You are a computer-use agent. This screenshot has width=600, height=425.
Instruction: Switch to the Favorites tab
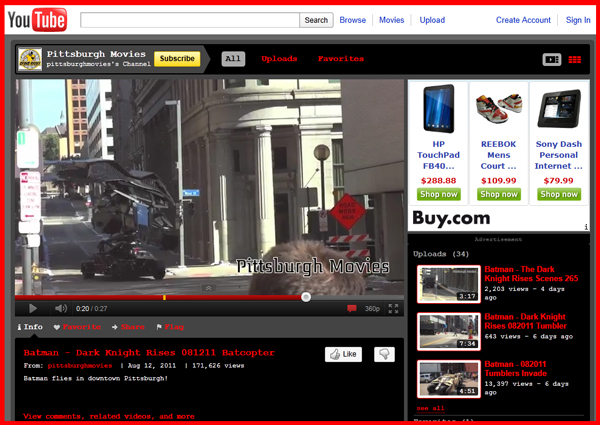tap(341, 59)
